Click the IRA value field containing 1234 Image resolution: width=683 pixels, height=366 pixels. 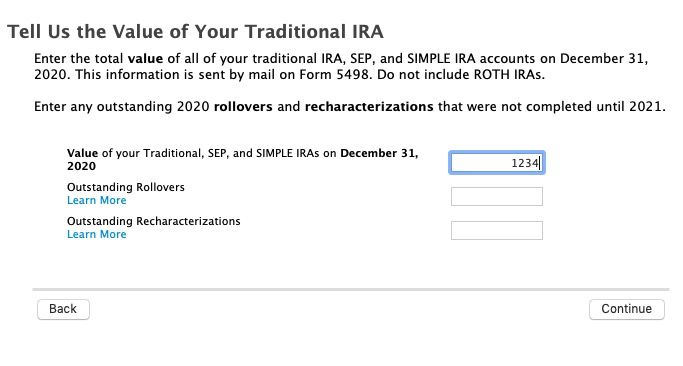pyautogui.click(x=497, y=163)
